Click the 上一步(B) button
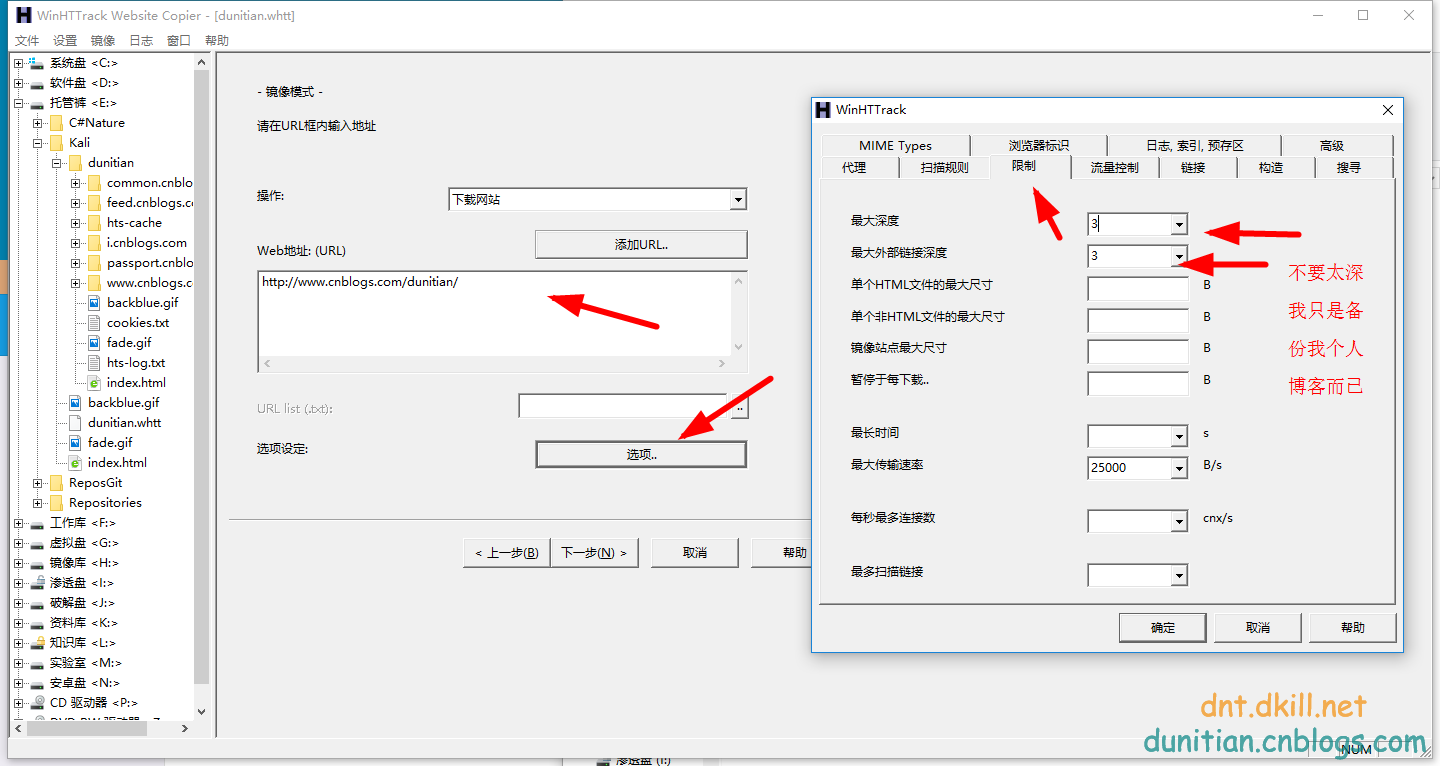Screen dimensions: 1440x766 (x=506, y=553)
